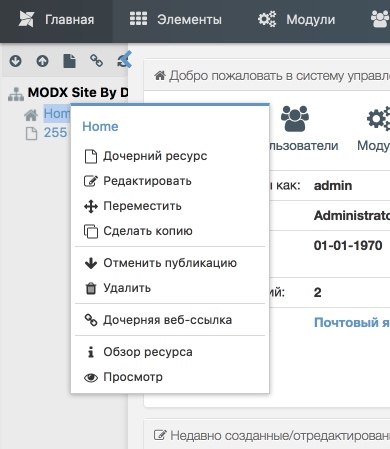Click the eye icon of Просмотр

[x=91, y=377]
